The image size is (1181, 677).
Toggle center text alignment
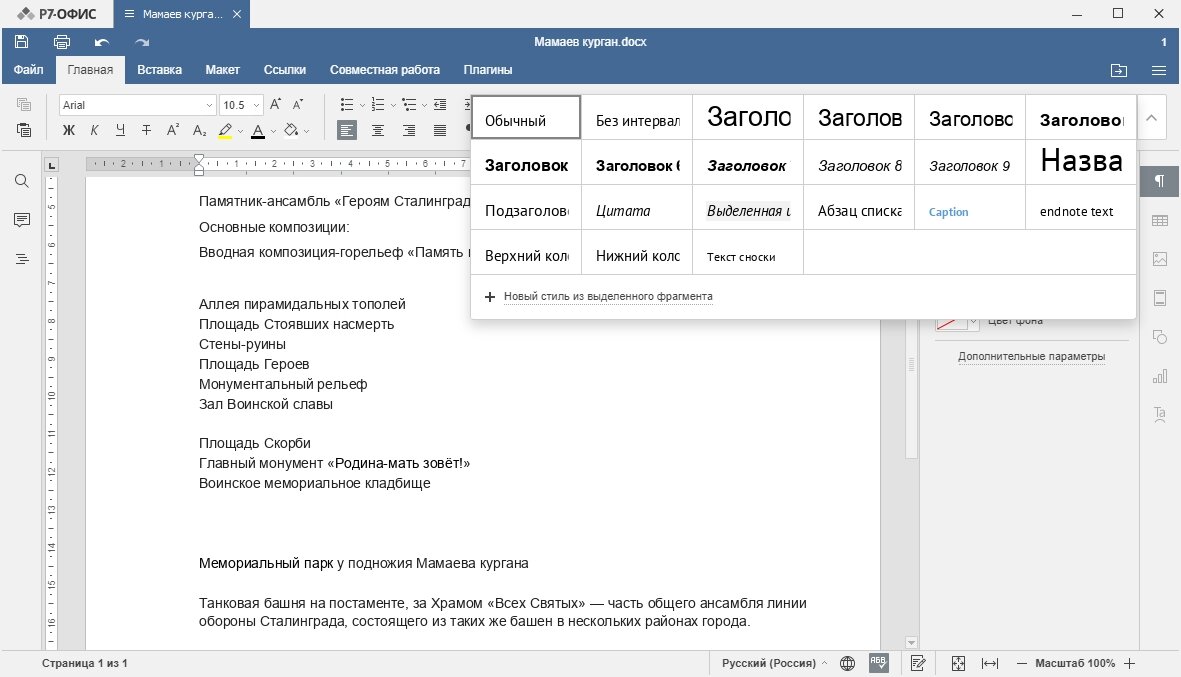(x=378, y=130)
